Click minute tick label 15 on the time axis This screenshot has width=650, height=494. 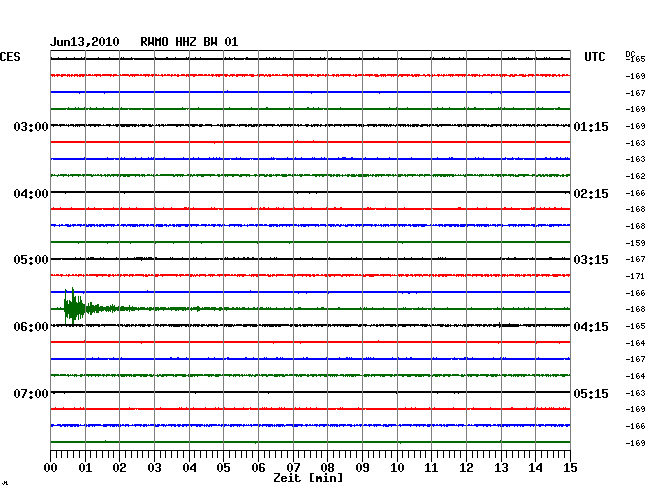click(x=570, y=468)
